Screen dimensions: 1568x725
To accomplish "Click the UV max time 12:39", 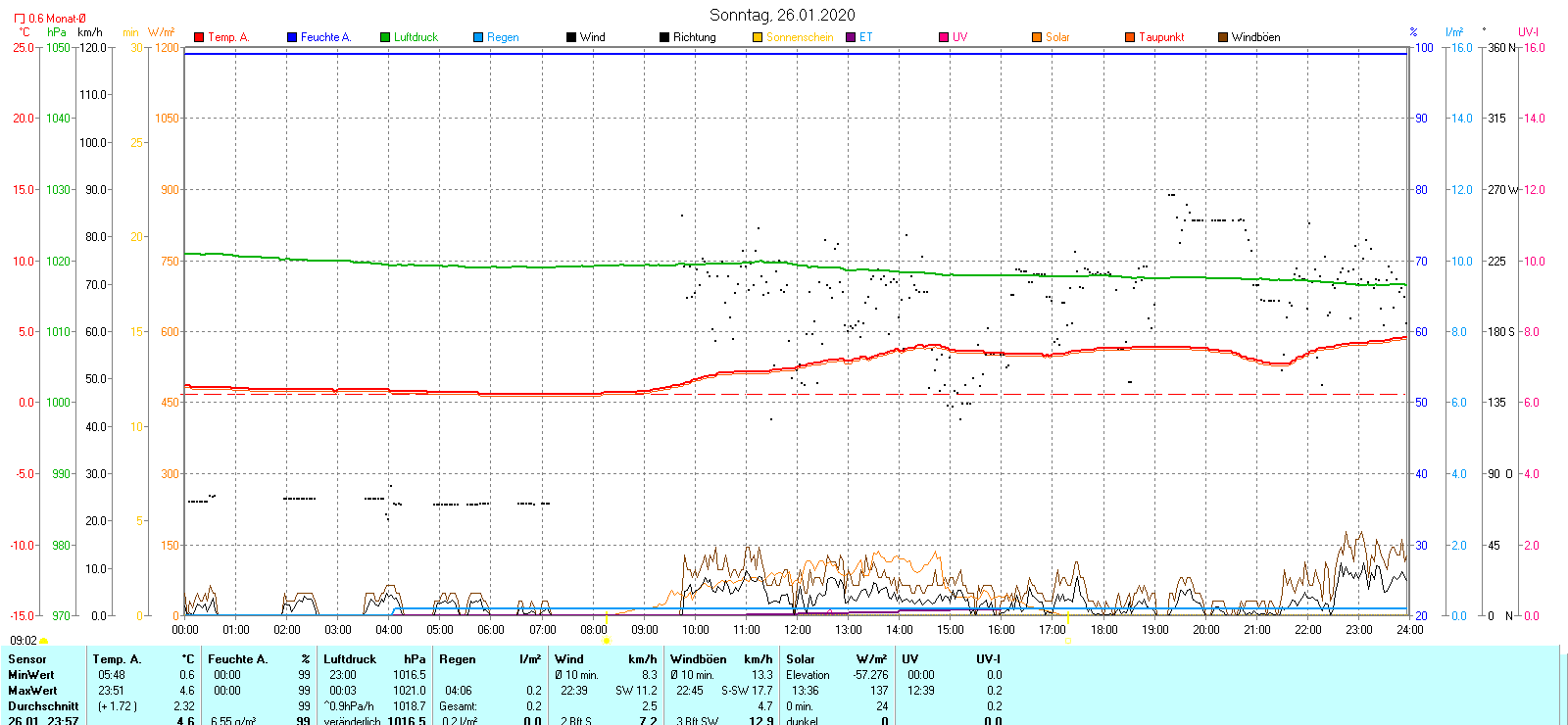I will 921,691.
